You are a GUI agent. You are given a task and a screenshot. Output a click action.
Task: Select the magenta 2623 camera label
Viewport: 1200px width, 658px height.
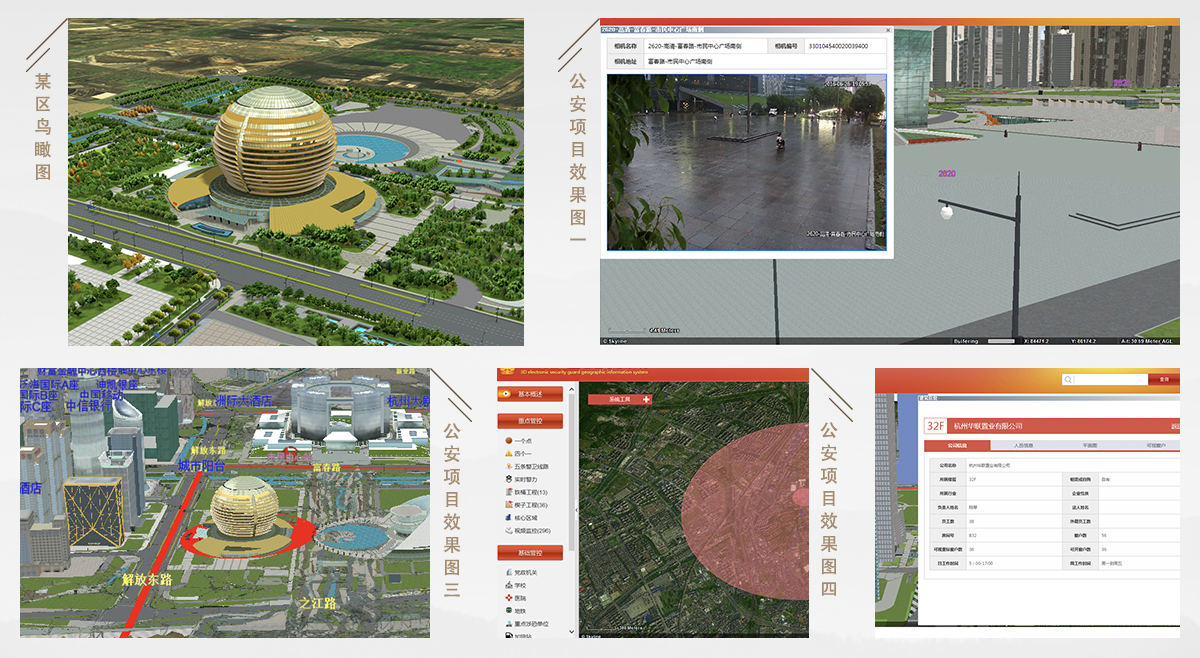(x=1121, y=83)
